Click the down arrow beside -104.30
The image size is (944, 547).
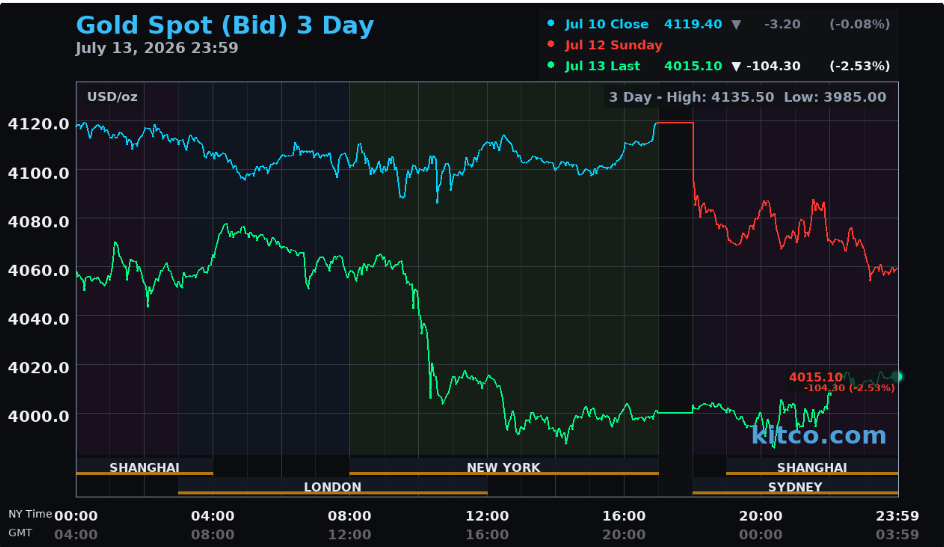736,66
